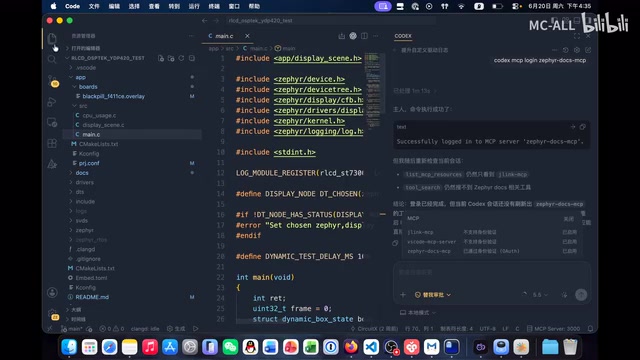Open the Explorer view in activity bar
640x360 pixels.
(52, 39)
